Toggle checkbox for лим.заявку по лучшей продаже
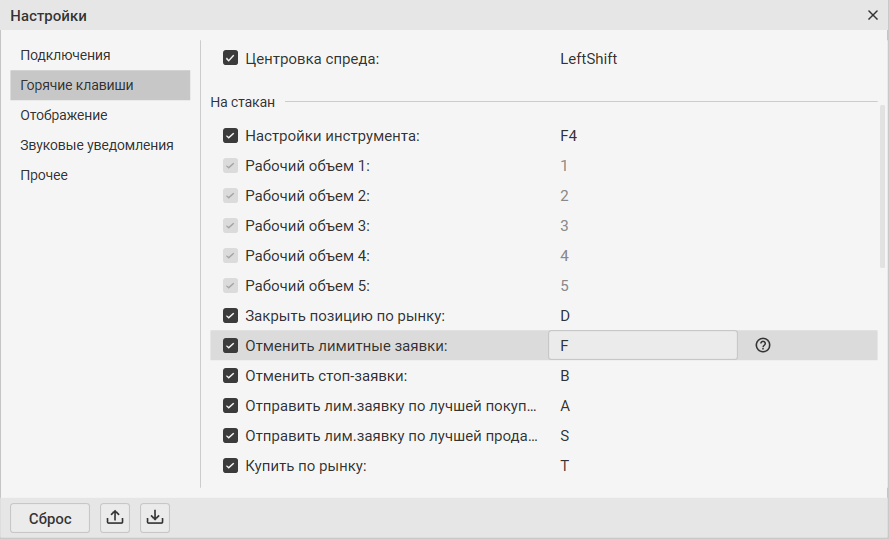Image resolution: width=889 pixels, height=539 pixels. pos(230,435)
